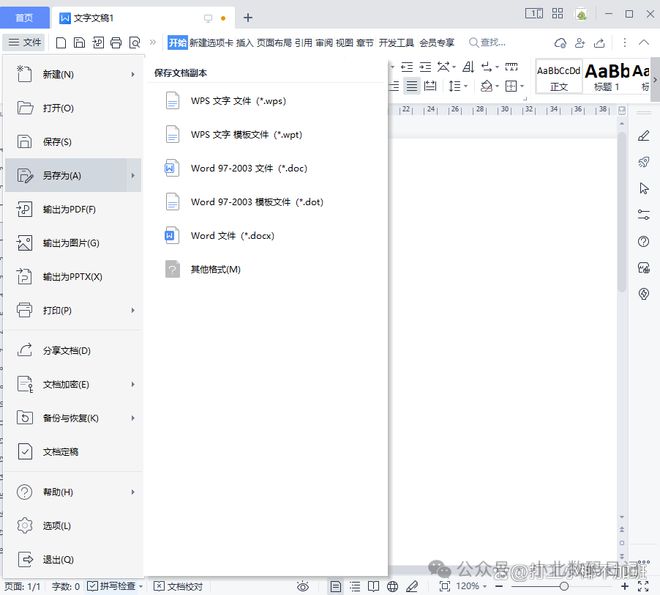Screen dimensions: 660x595
Task: Switch to the 开发工具 ribbon tab
Action: [x=396, y=42]
